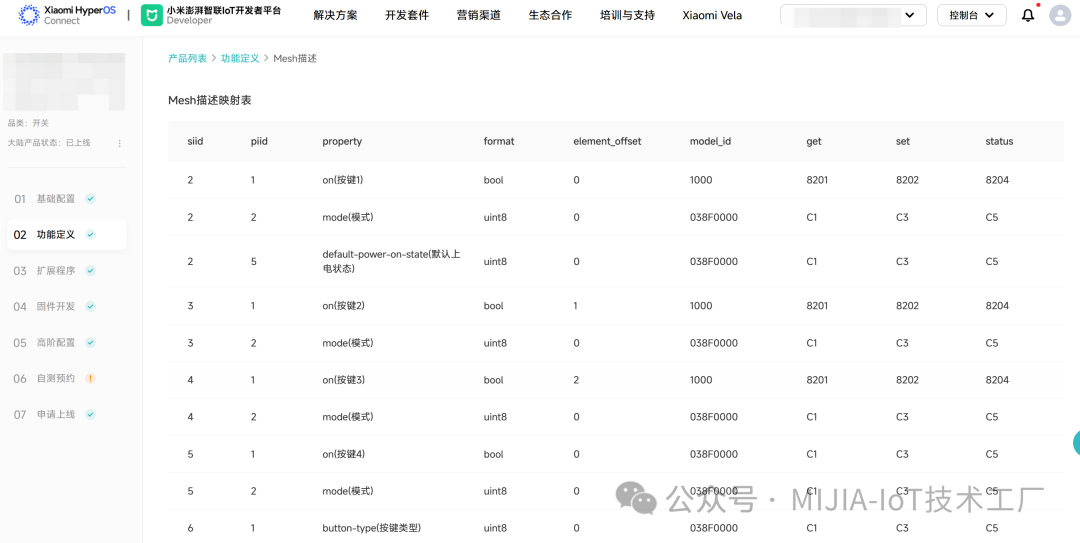Click the notification bell icon

click(1027, 15)
